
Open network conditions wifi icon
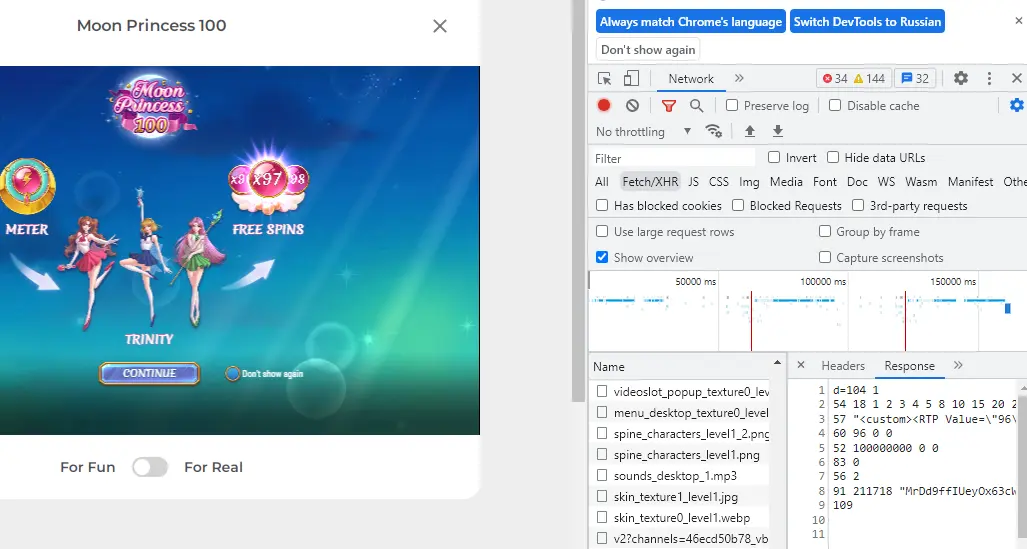click(x=713, y=132)
